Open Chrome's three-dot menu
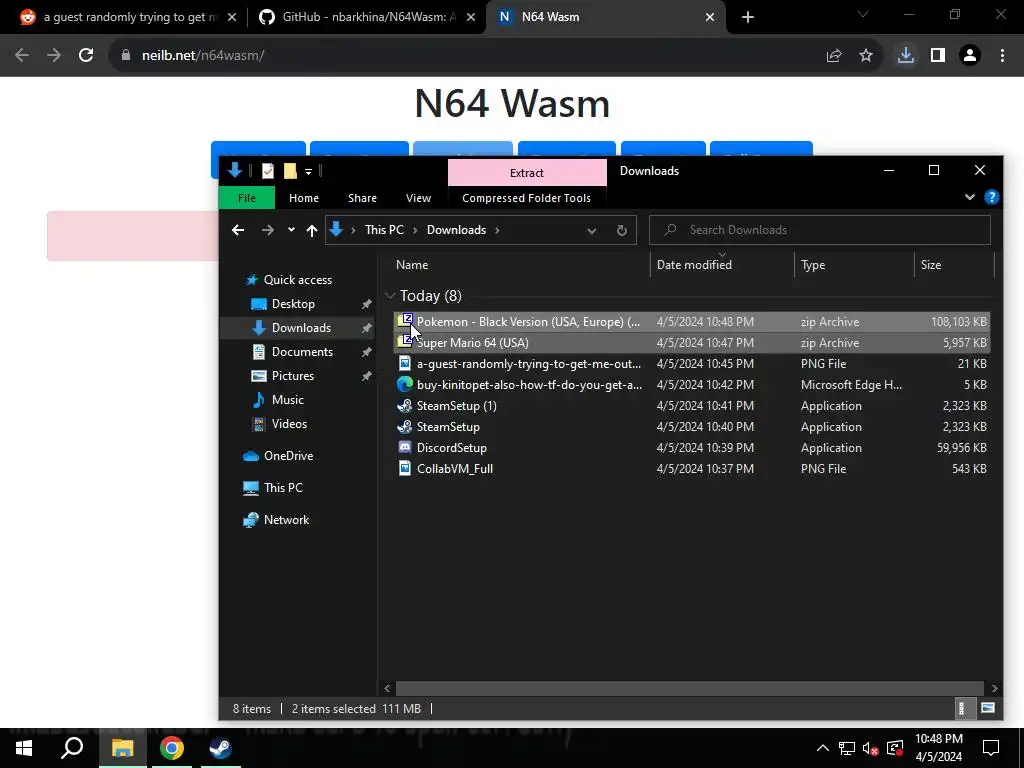The image size is (1024, 768). click(1002, 56)
